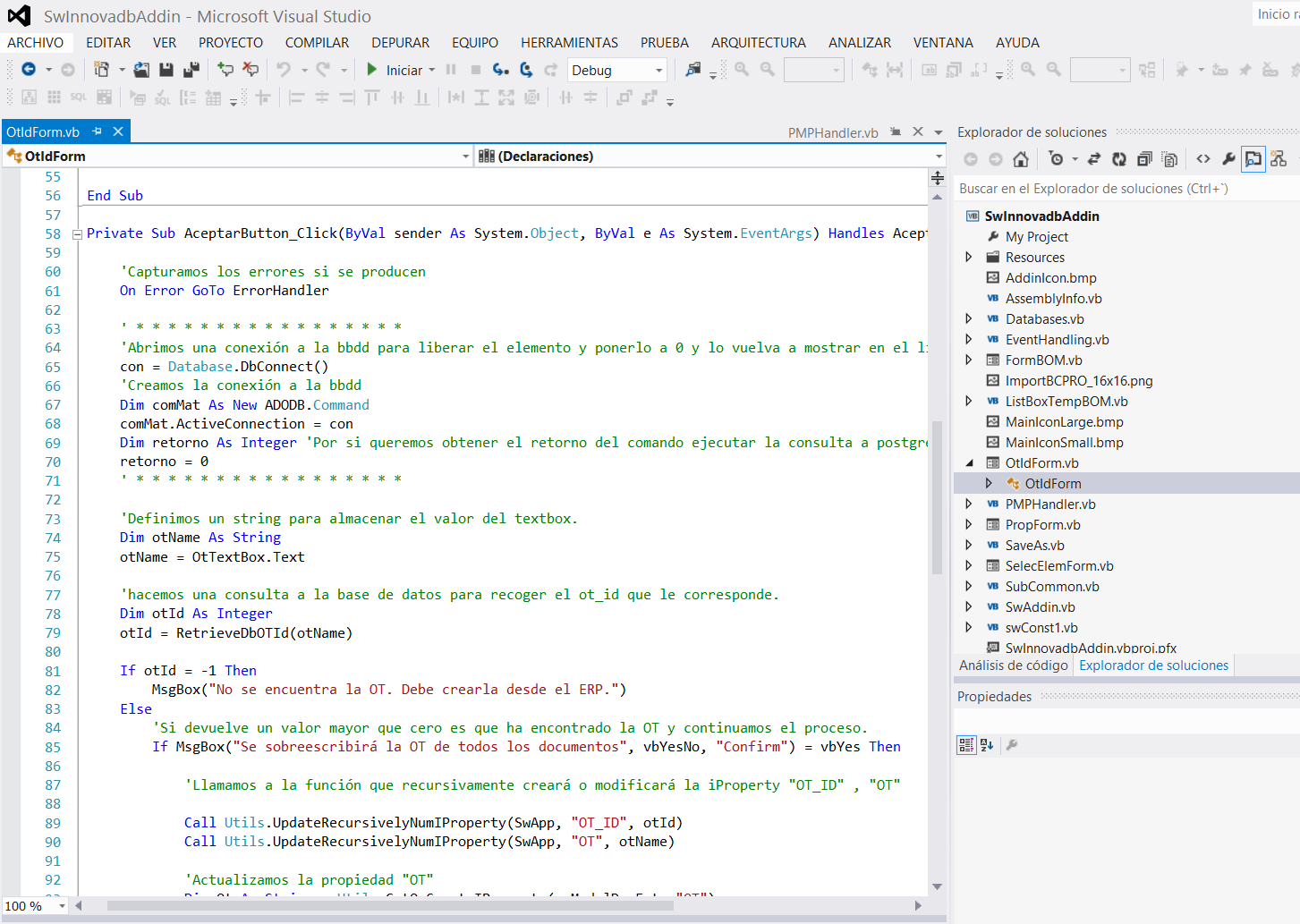
Task: Click the vertical editor scrollbar thumb
Action: pyautogui.click(x=938, y=496)
